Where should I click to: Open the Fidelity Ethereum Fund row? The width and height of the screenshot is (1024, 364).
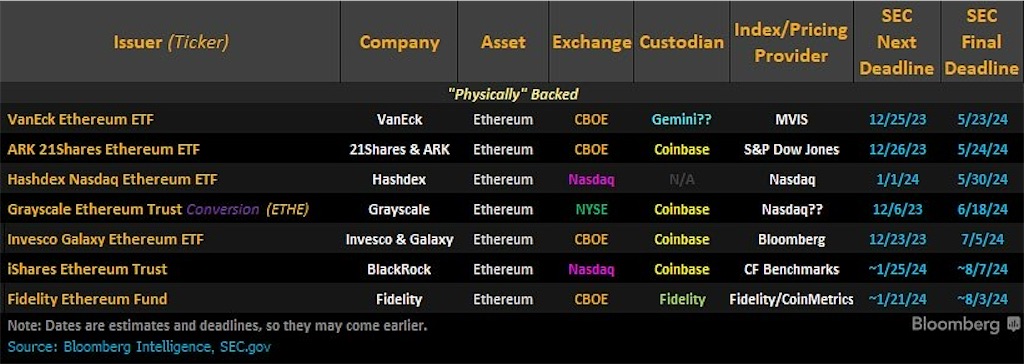[512, 299]
